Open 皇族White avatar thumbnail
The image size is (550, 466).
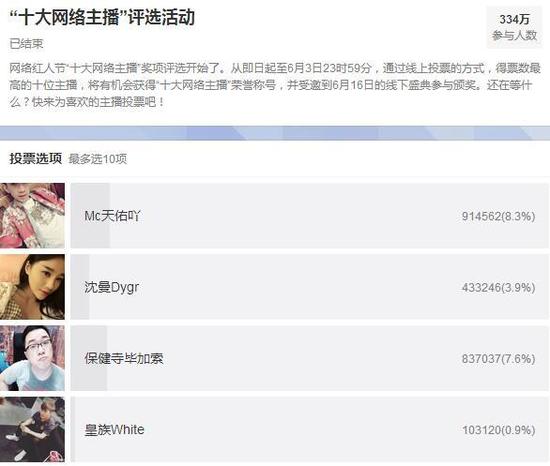(x=32, y=429)
